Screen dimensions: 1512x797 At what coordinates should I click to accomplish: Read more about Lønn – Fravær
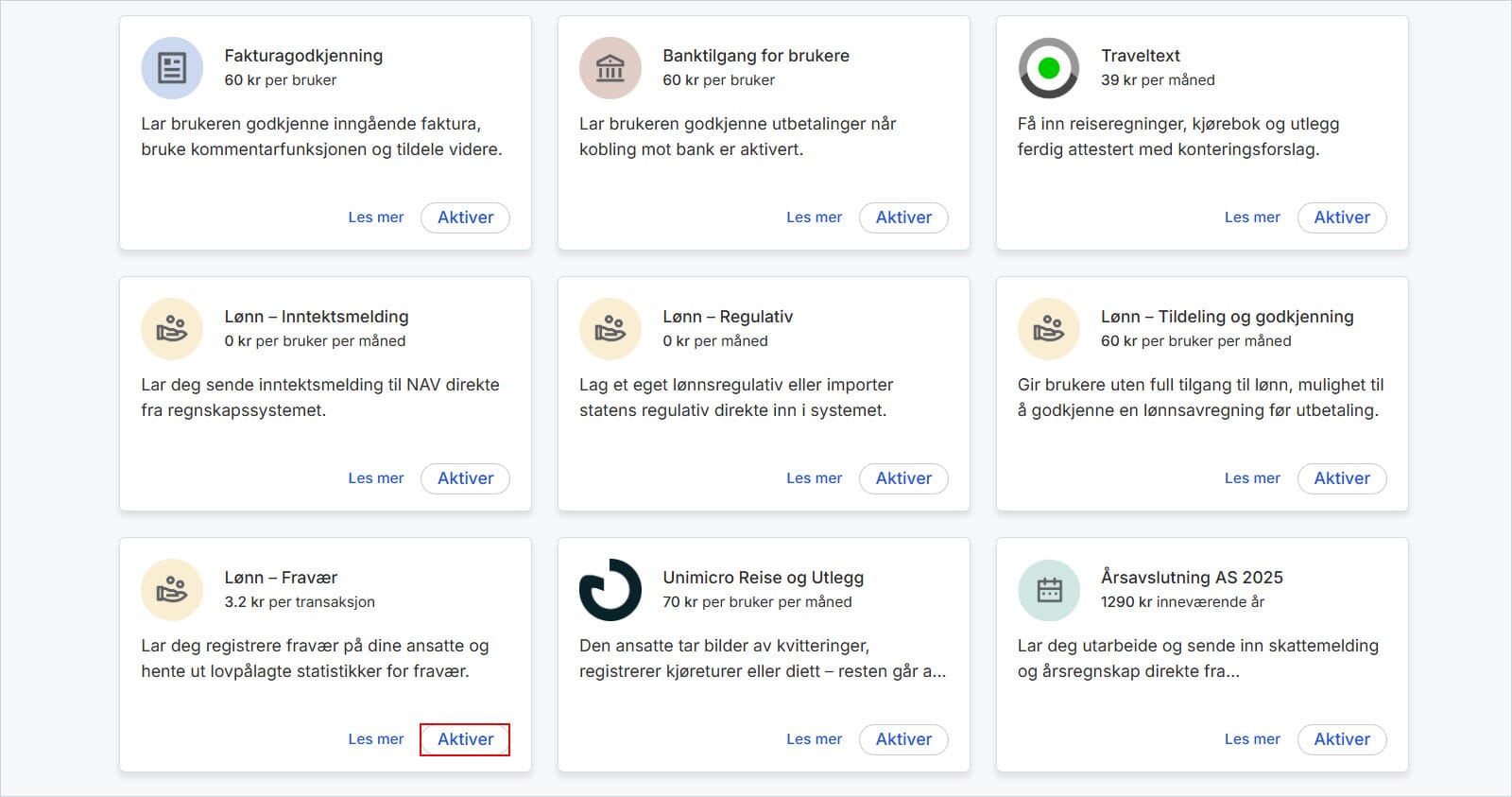[375, 739]
